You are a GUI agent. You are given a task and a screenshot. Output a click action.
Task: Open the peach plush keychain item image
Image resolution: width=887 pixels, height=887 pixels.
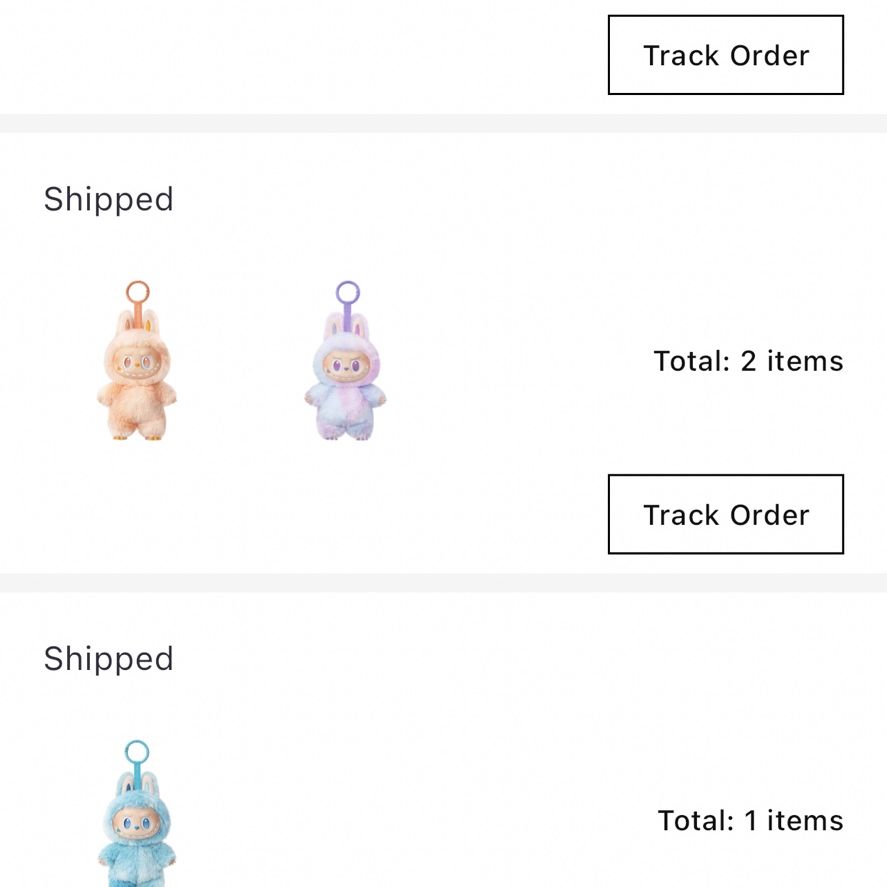[136, 360]
